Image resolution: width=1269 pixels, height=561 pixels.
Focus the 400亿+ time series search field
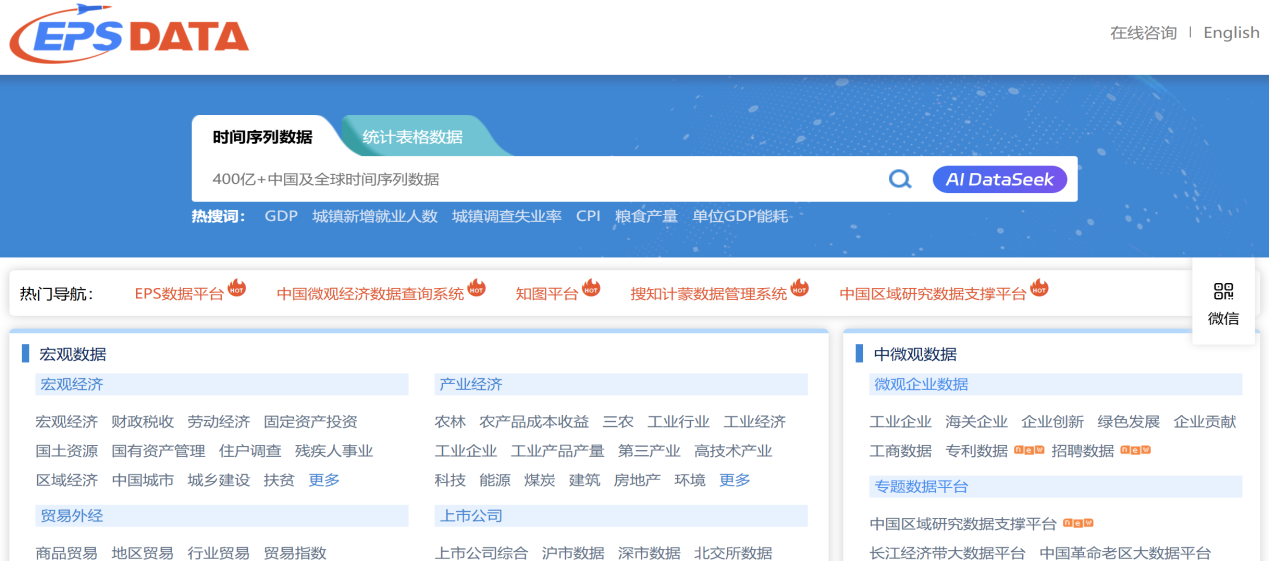point(540,179)
